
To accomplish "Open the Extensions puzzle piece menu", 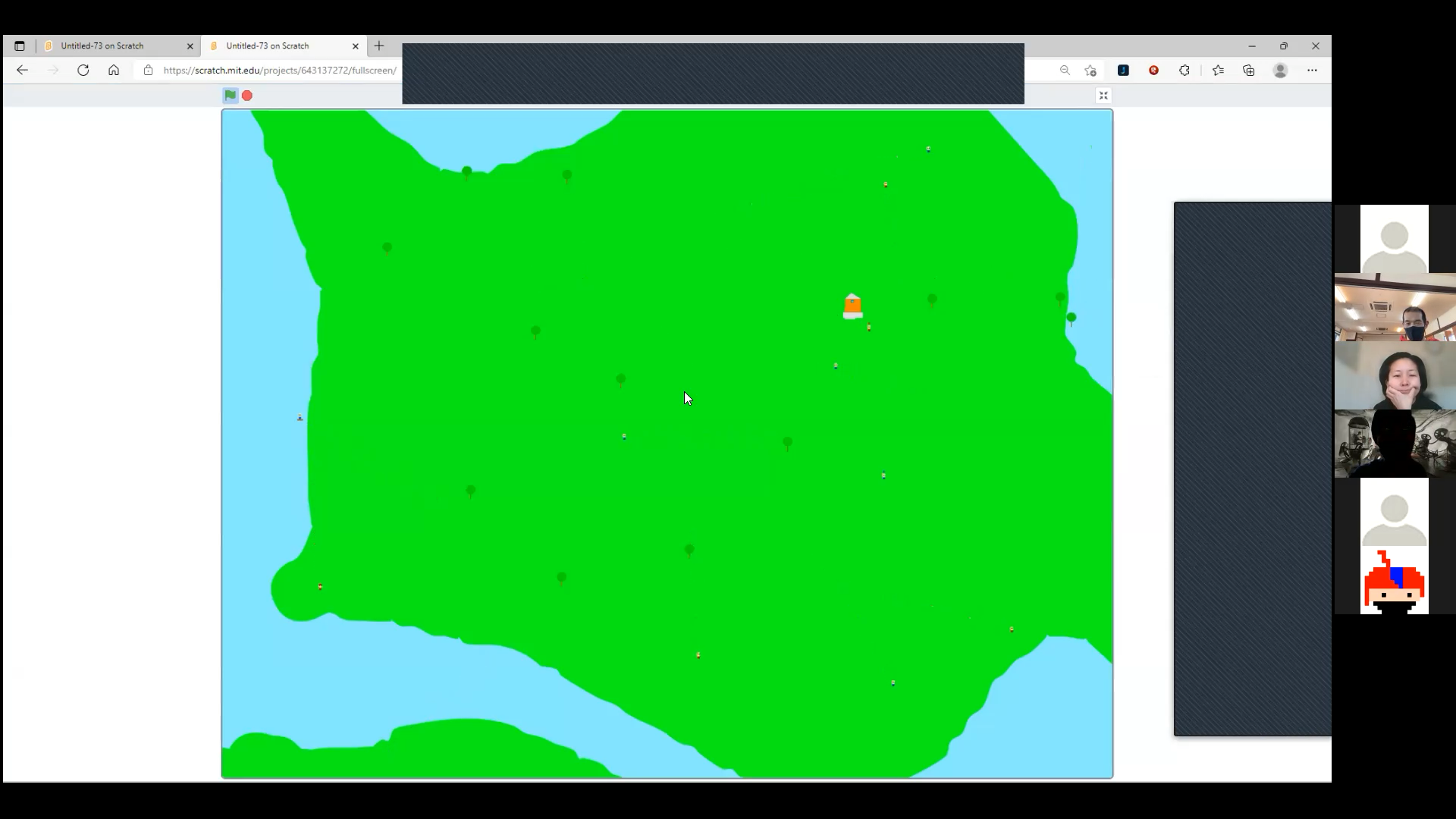I will (x=1185, y=70).
